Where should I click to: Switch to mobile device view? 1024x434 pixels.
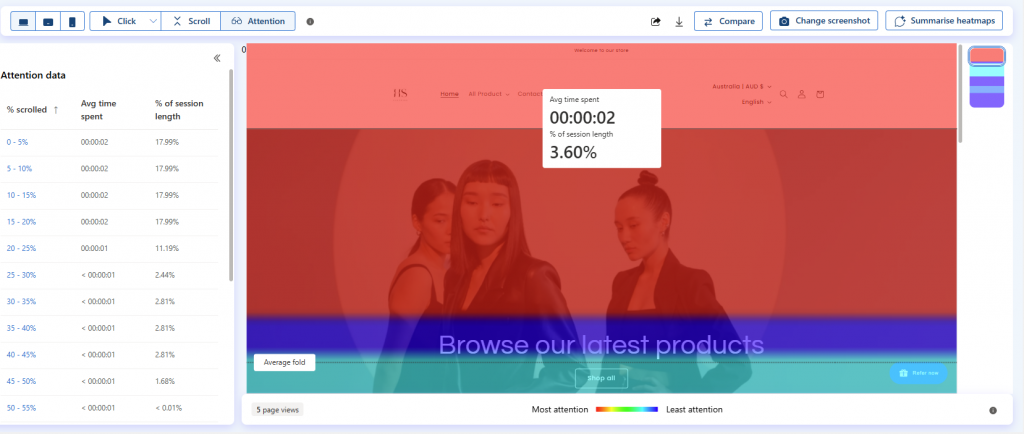(71, 21)
